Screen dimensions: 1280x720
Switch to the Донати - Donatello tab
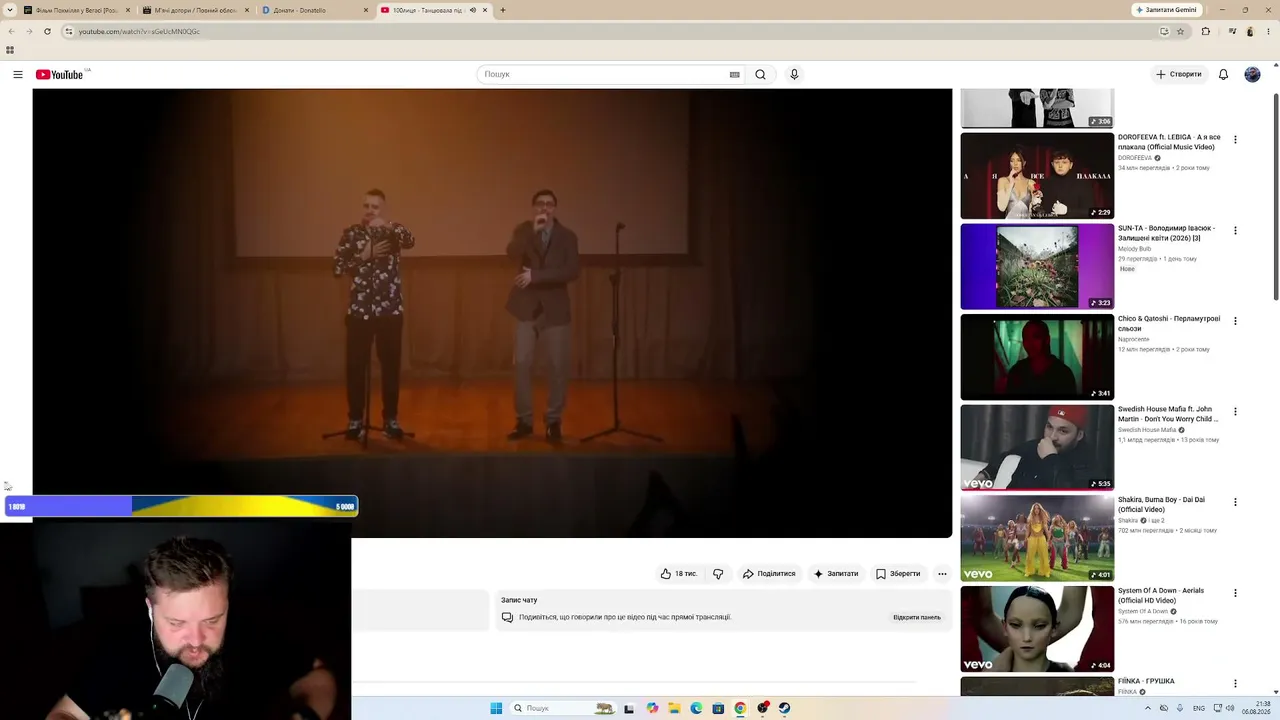[x=314, y=10]
